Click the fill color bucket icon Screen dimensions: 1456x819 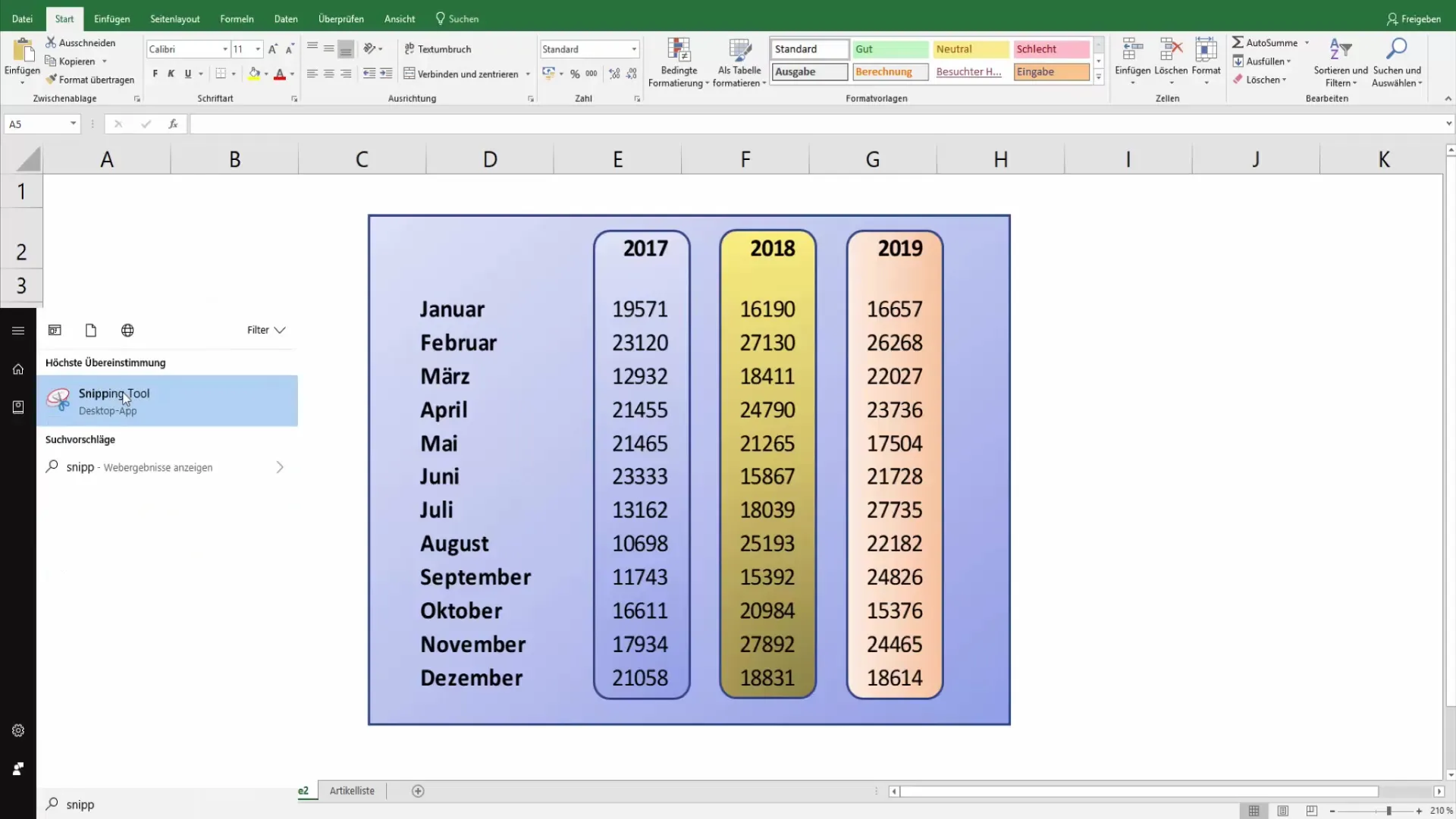[x=254, y=74]
